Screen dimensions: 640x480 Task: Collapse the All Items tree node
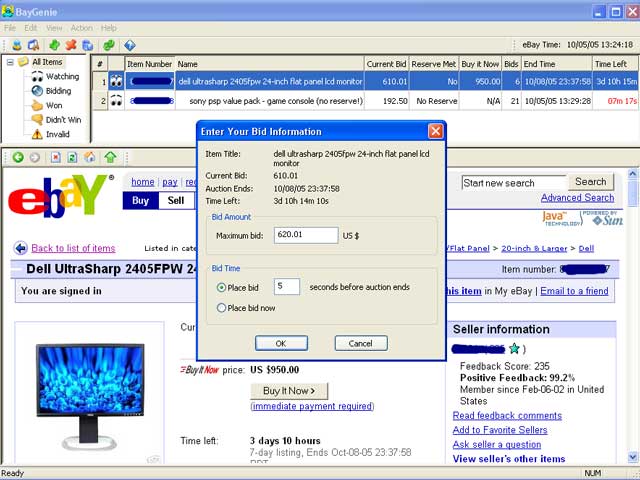tap(10, 62)
